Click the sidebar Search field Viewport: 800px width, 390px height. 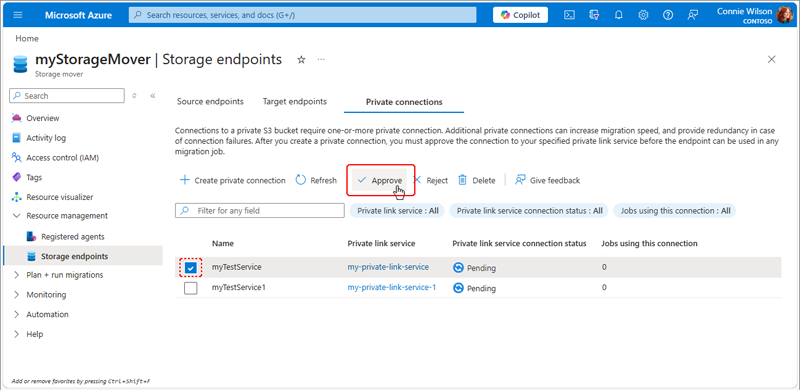click(x=67, y=95)
